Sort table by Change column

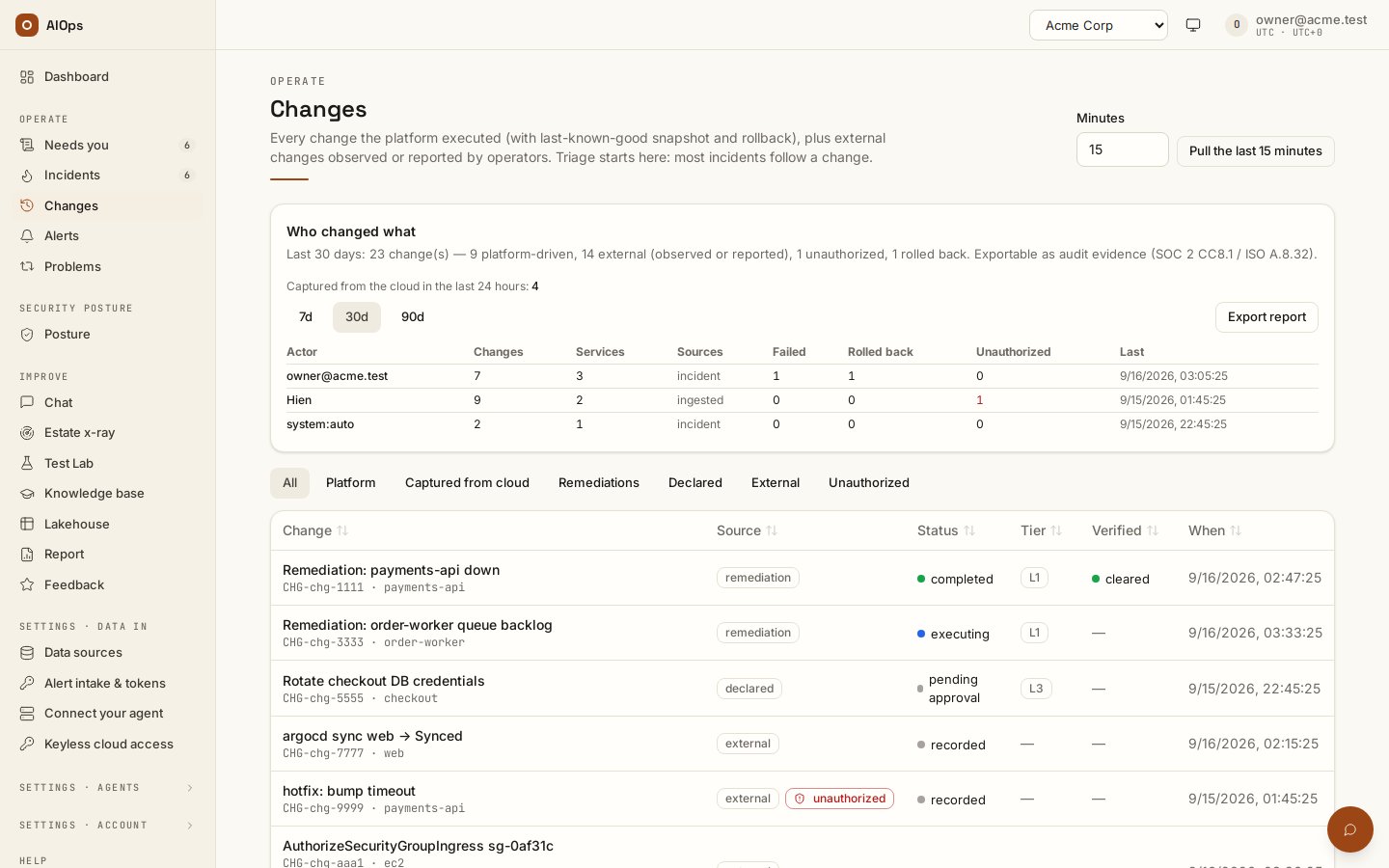[315, 531]
